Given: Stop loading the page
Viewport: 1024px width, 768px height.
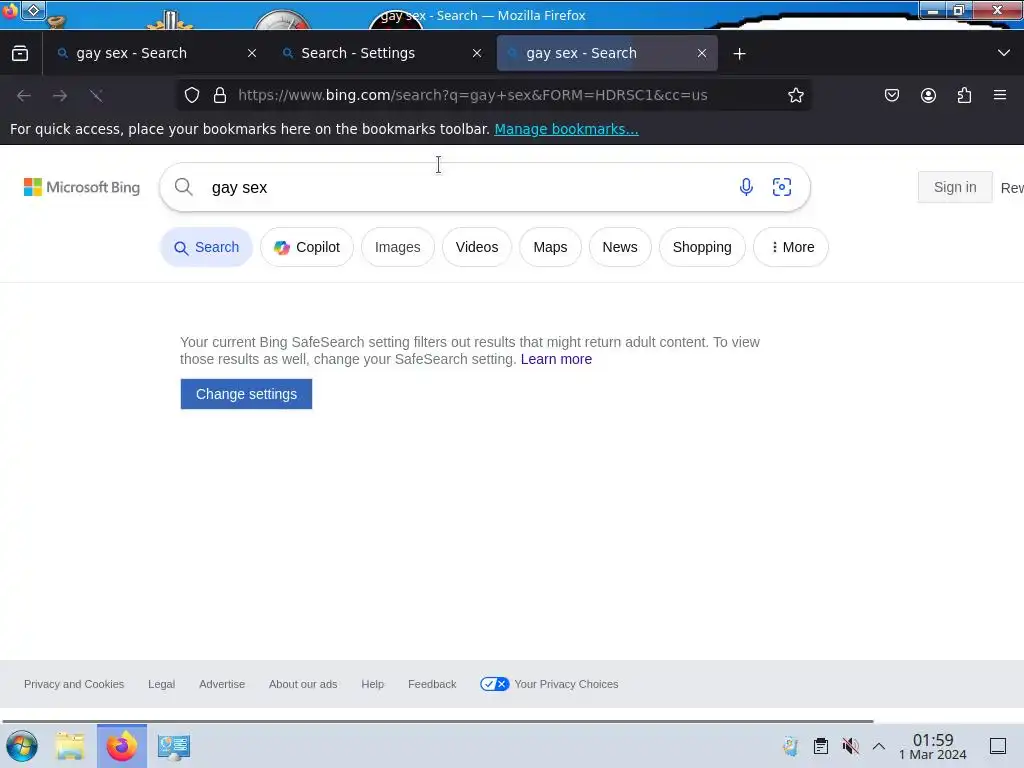Looking at the screenshot, I should [x=96, y=95].
